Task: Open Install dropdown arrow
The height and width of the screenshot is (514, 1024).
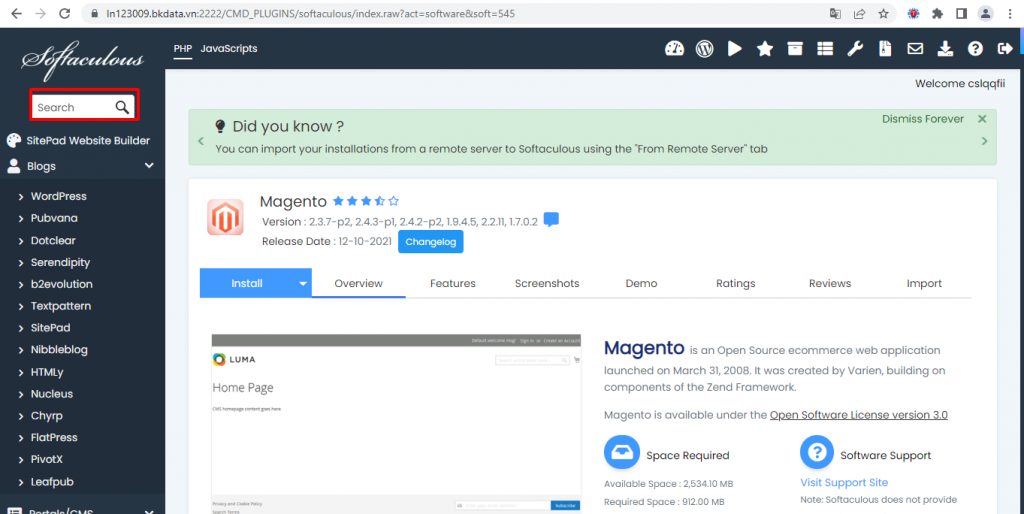Action: click(x=303, y=283)
